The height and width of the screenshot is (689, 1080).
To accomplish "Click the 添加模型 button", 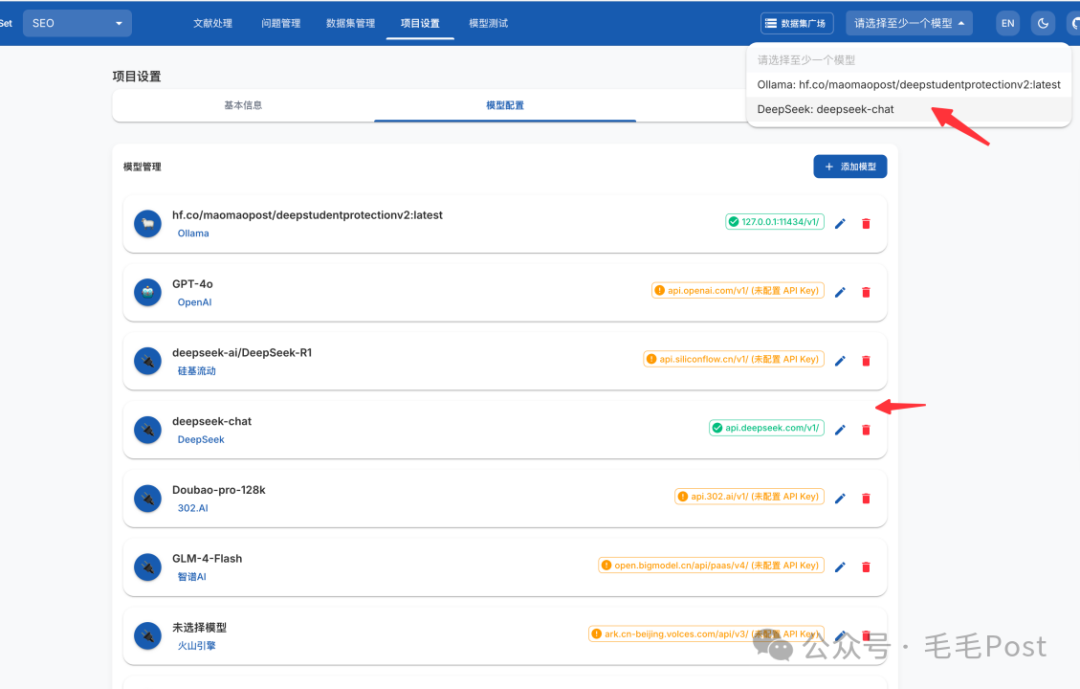I will pyautogui.click(x=849, y=166).
